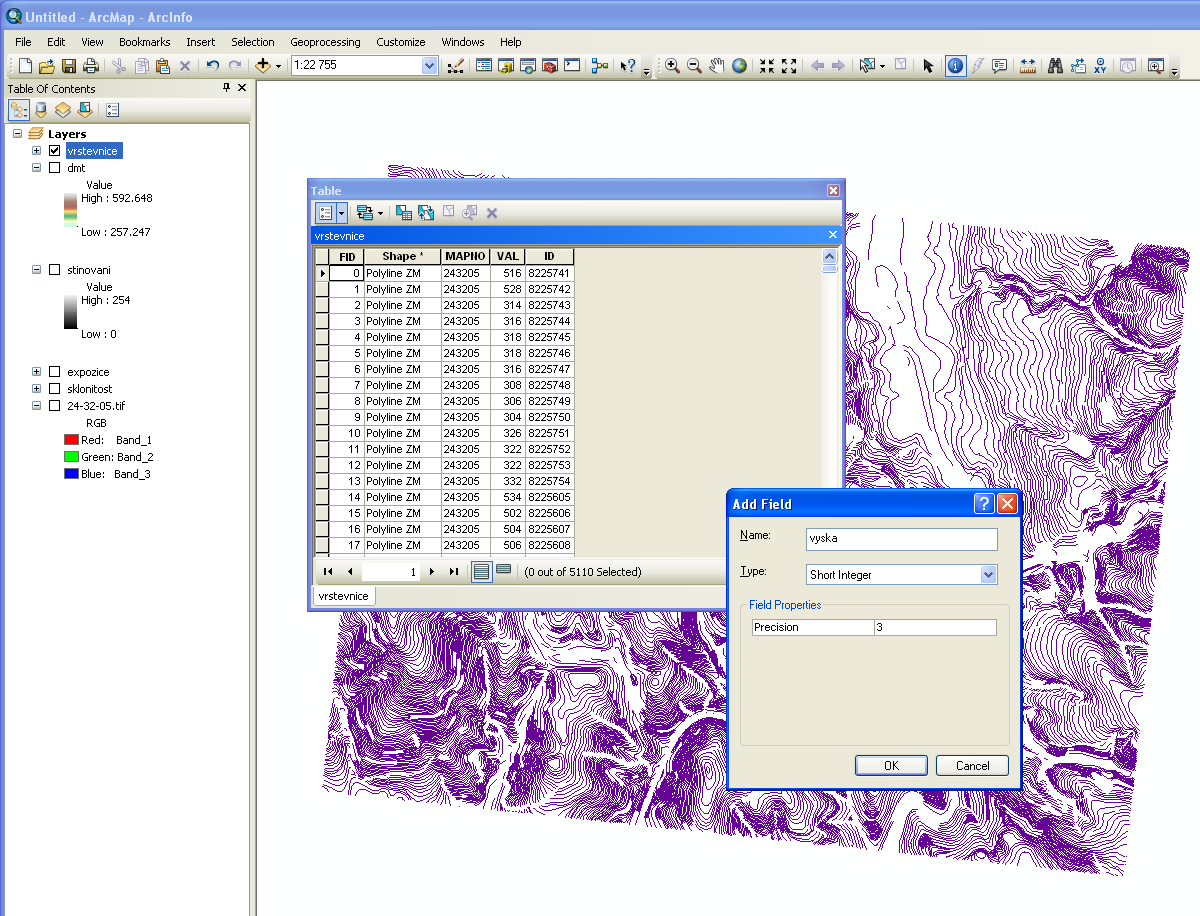Select the Measure ruler tool

(1028, 66)
